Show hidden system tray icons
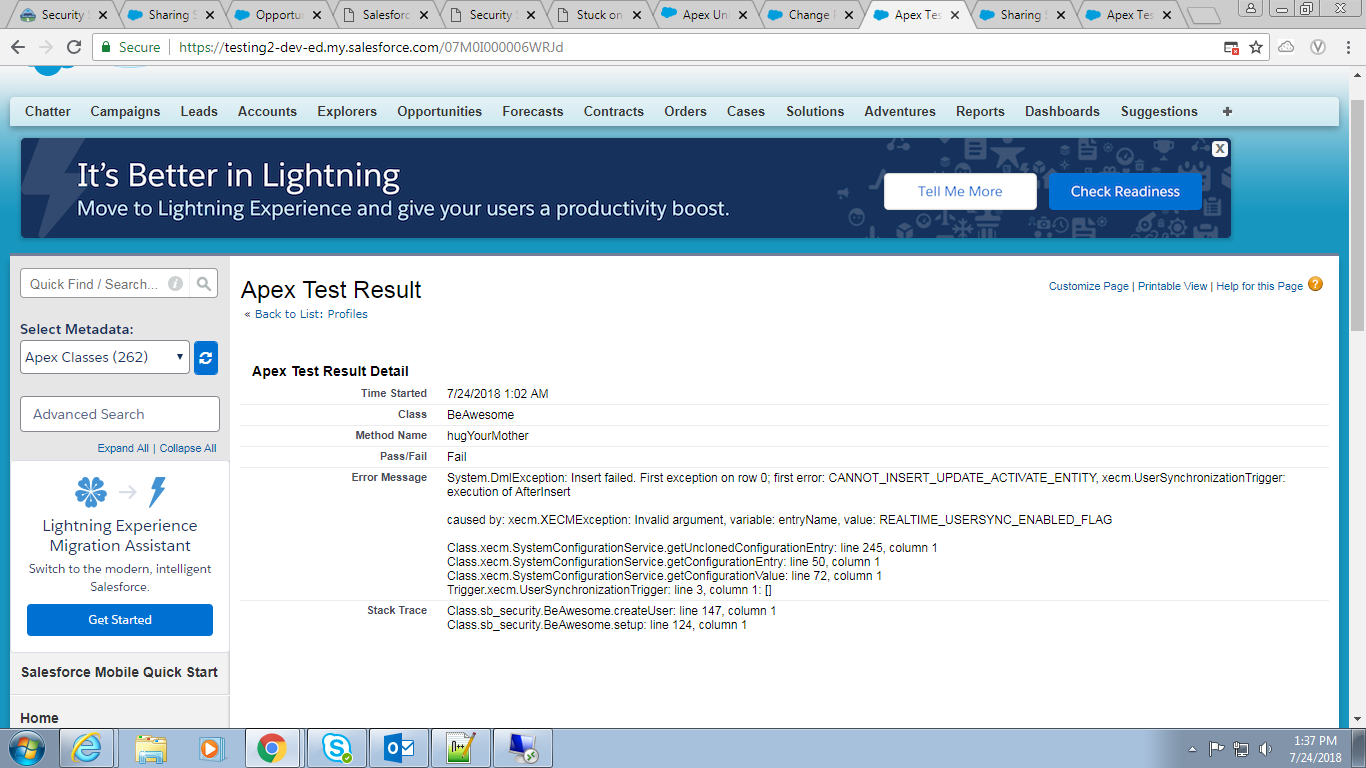 [x=1193, y=748]
